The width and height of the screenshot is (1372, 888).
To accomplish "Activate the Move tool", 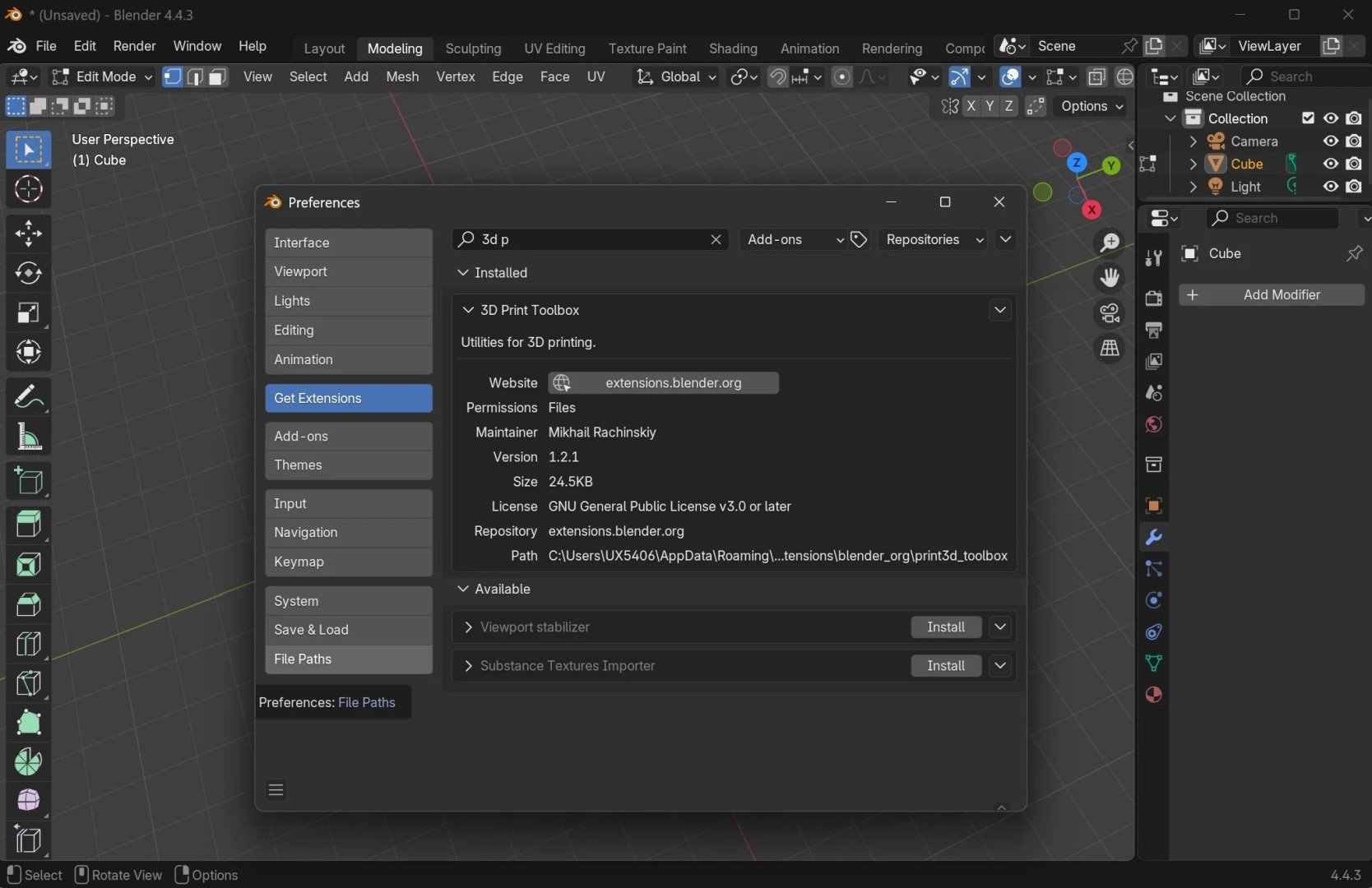I will 28,234.
